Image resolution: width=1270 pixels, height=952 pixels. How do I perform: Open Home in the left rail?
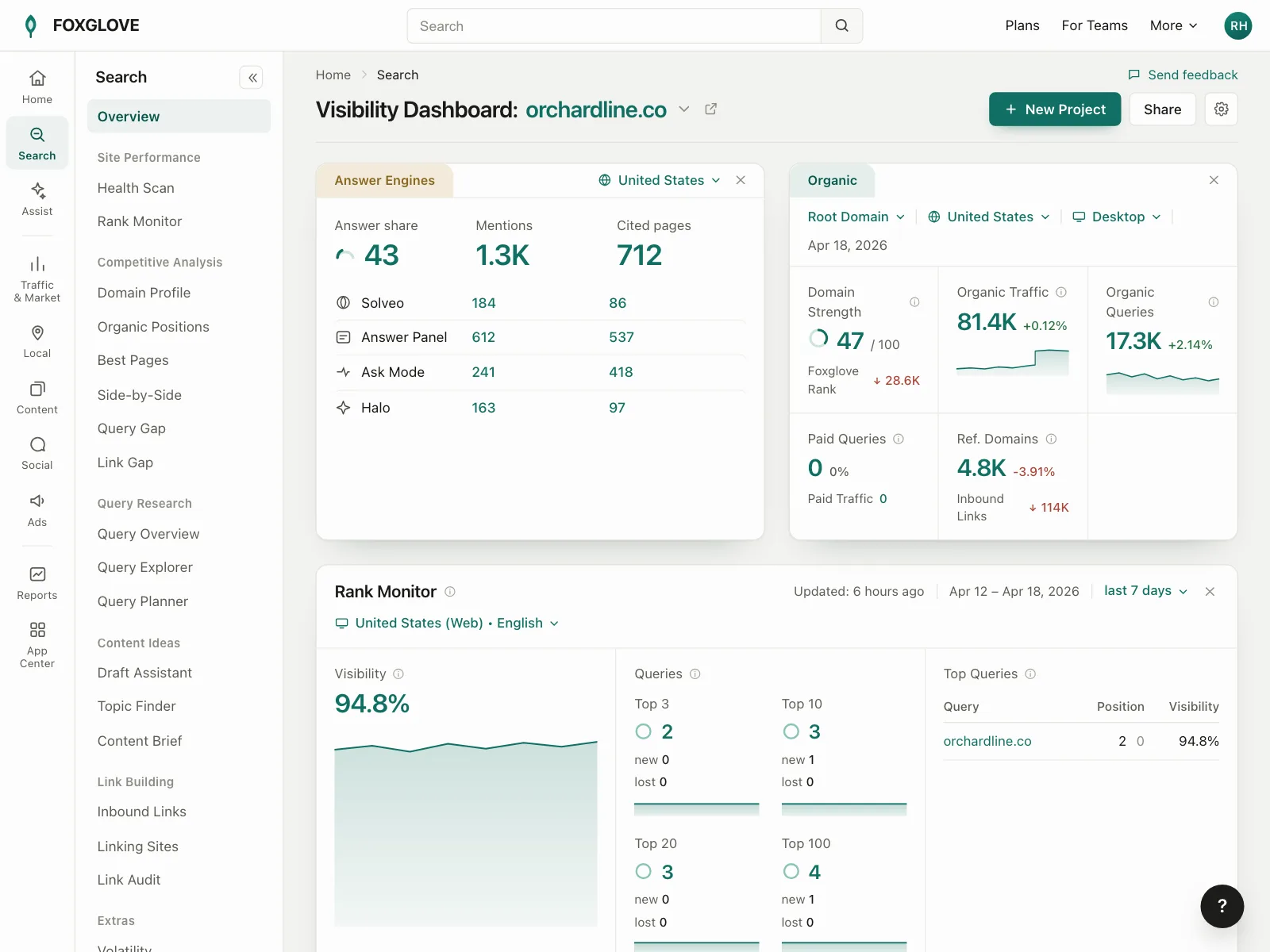pyautogui.click(x=37, y=87)
